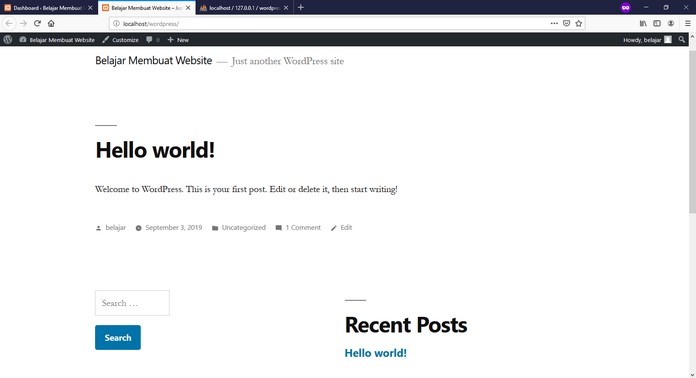Open the 1 Comment link
The image size is (696, 378).
pos(303,228)
